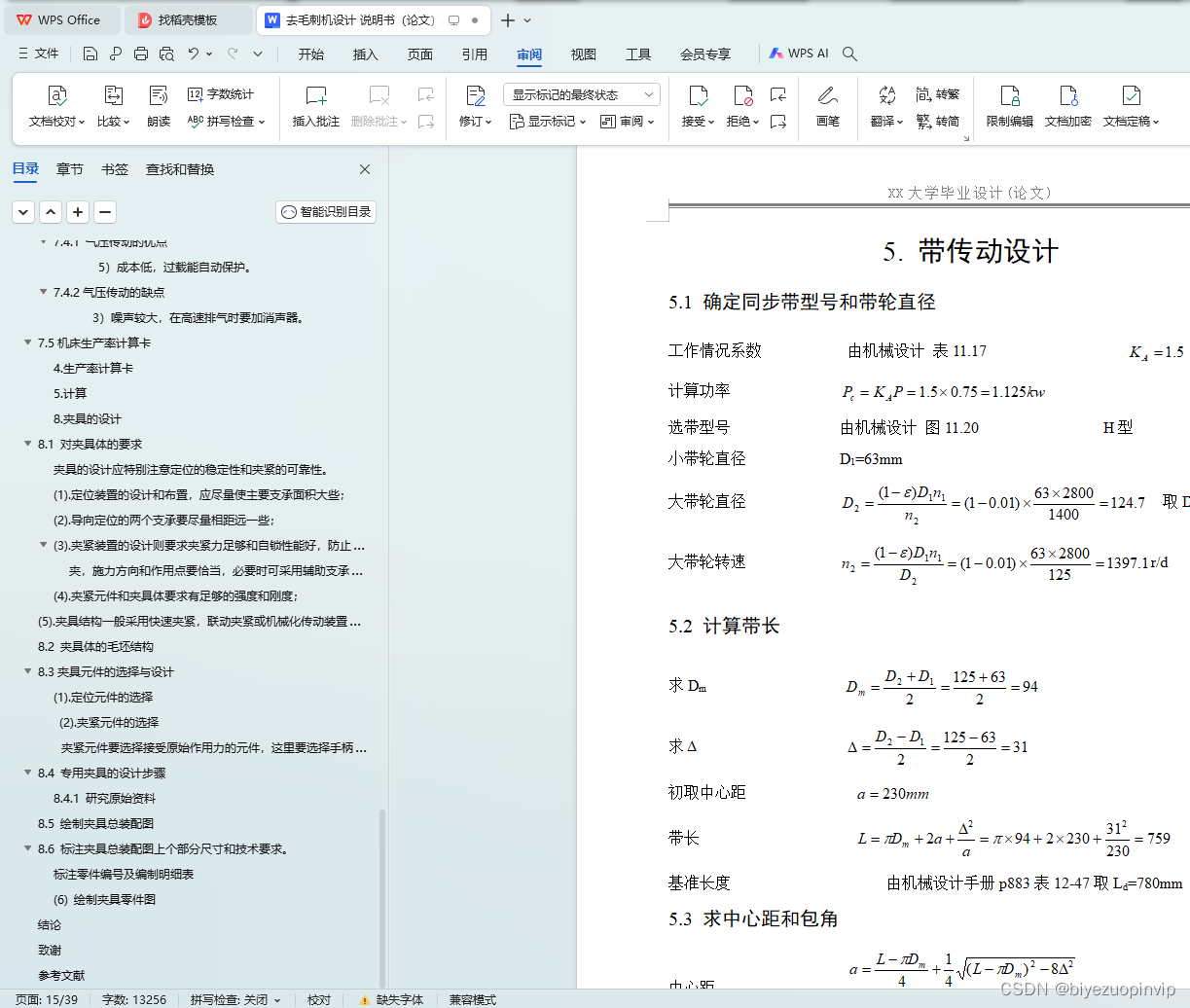
Task: Switch to the Page (页面) ribbon tab
Action: point(420,54)
